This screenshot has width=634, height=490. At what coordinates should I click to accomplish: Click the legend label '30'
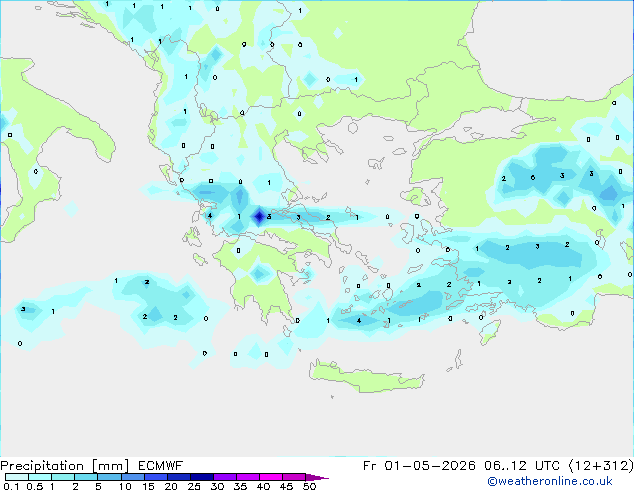coord(217,486)
